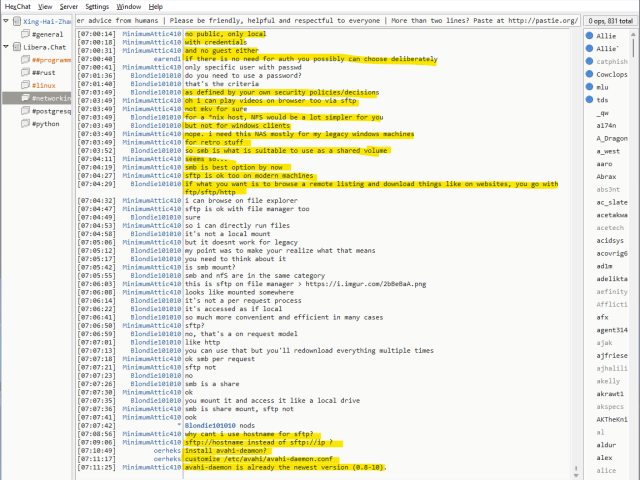
Task: Select user akrawt1 in user list
Action: (x=610, y=394)
